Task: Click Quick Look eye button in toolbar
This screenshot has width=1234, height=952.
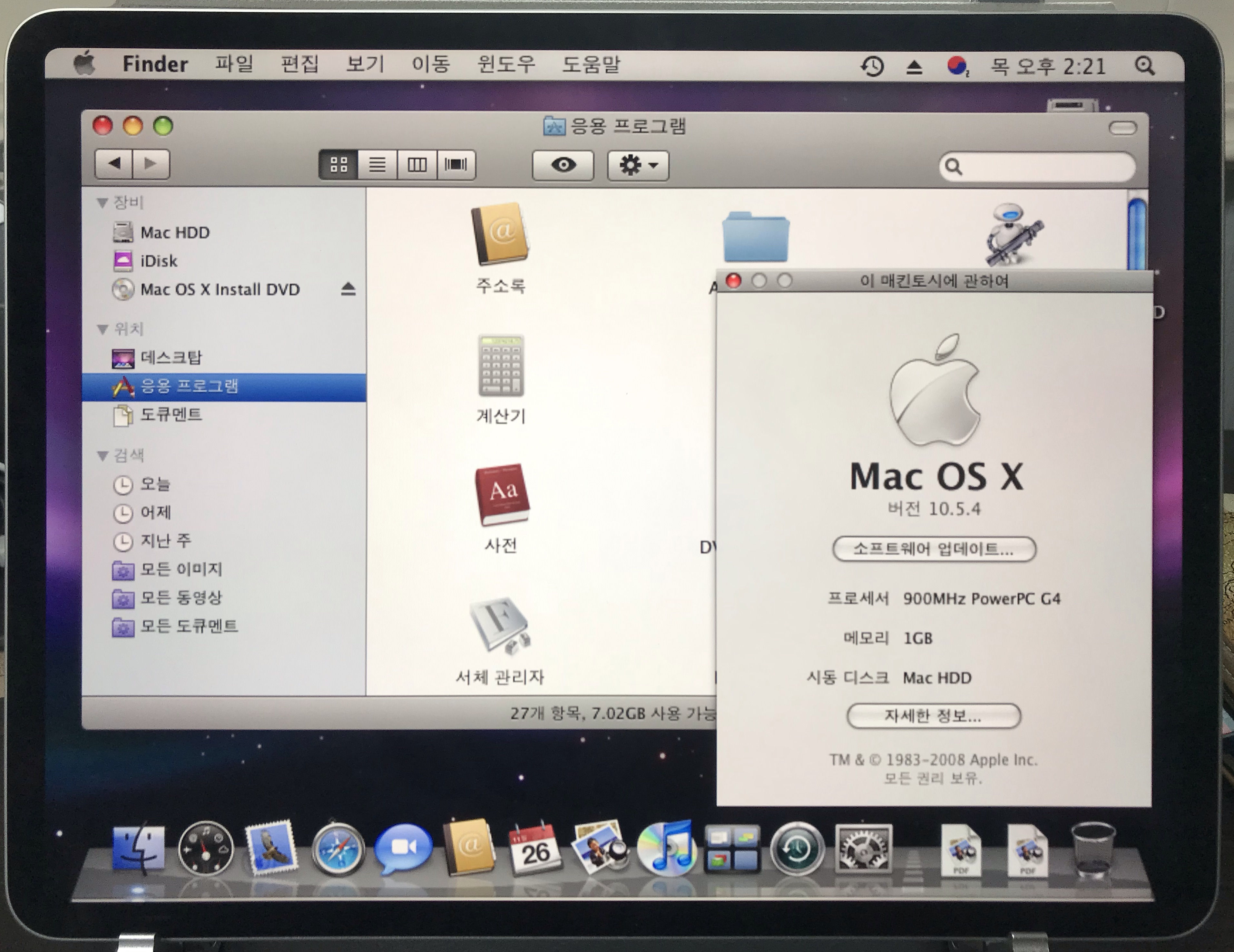Action: (x=563, y=165)
